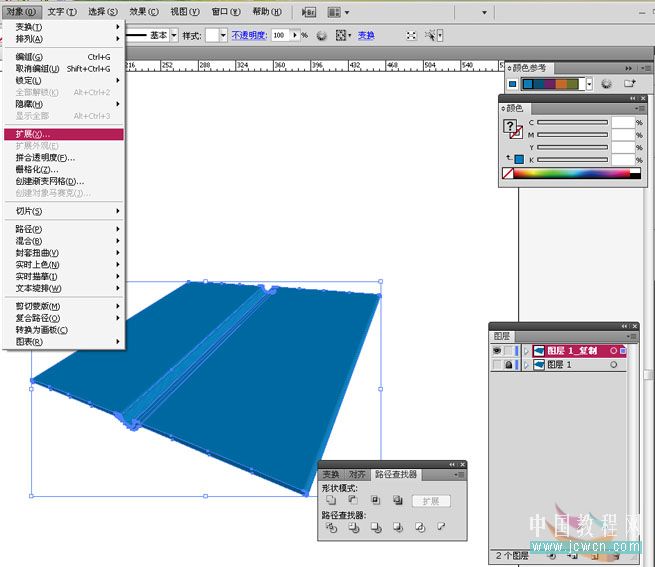
Task: Click isolate selected object icon
Action: [411, 36]
